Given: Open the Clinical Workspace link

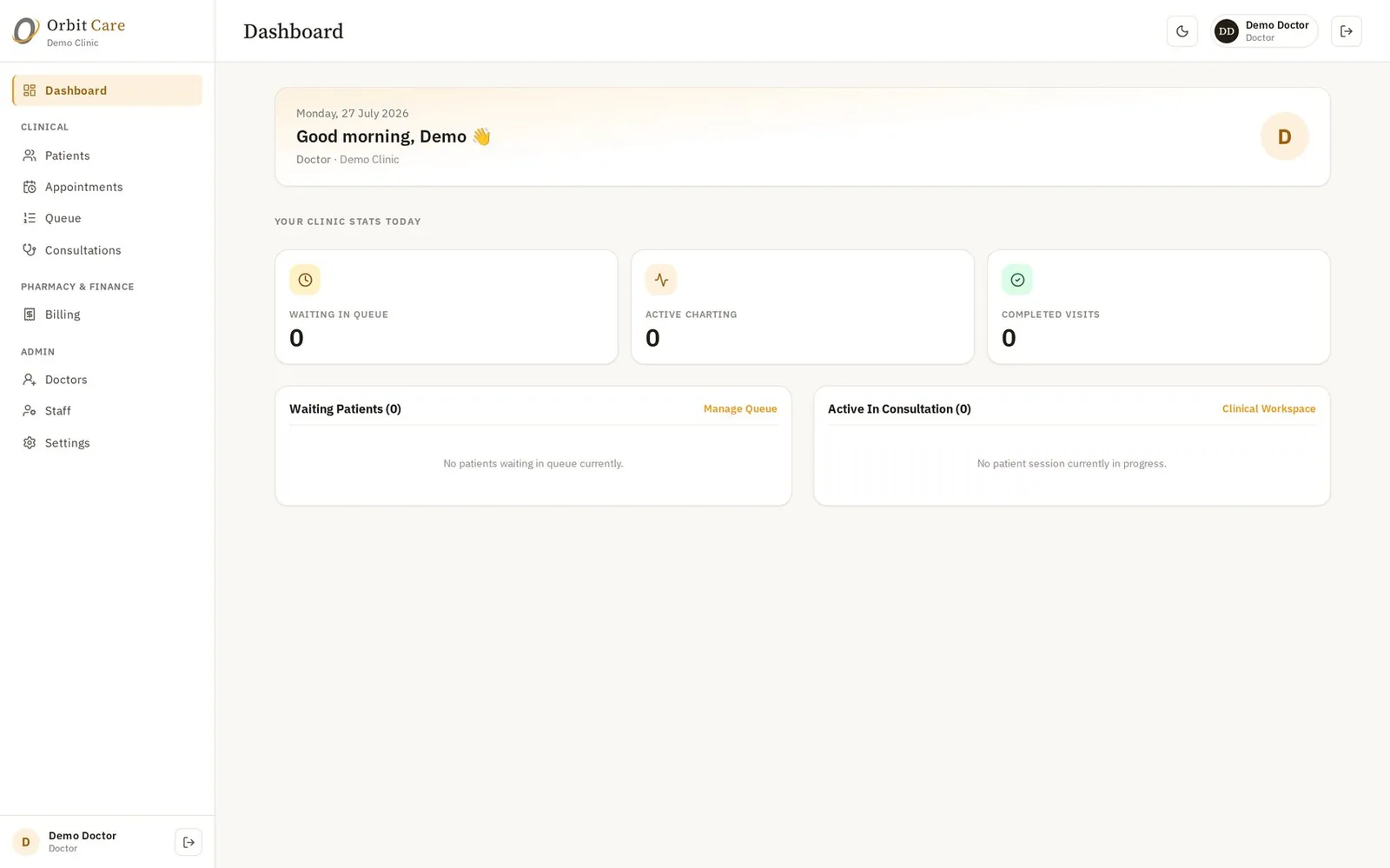Looking at the screenshot, I should pos(1268,408).
